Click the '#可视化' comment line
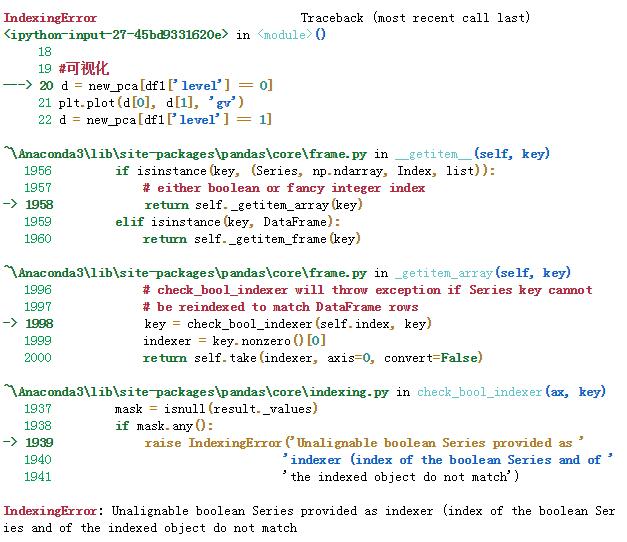 pyautogui.click(x=84, y=68)
